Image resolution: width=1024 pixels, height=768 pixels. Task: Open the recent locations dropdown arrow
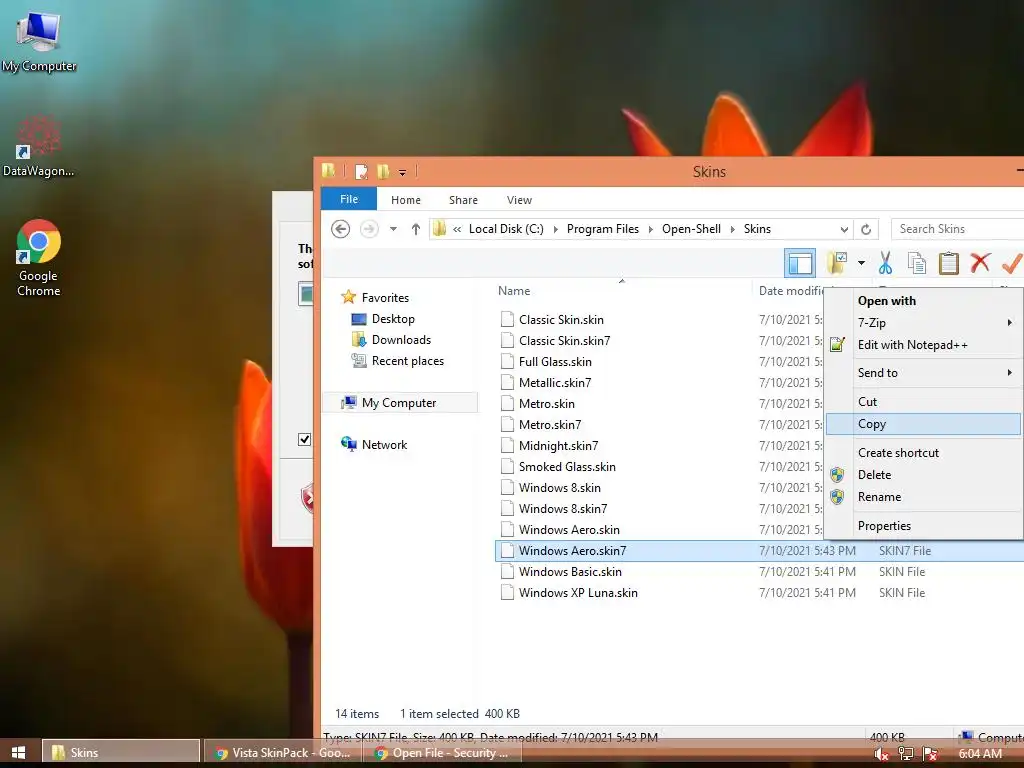coord(393,229)
